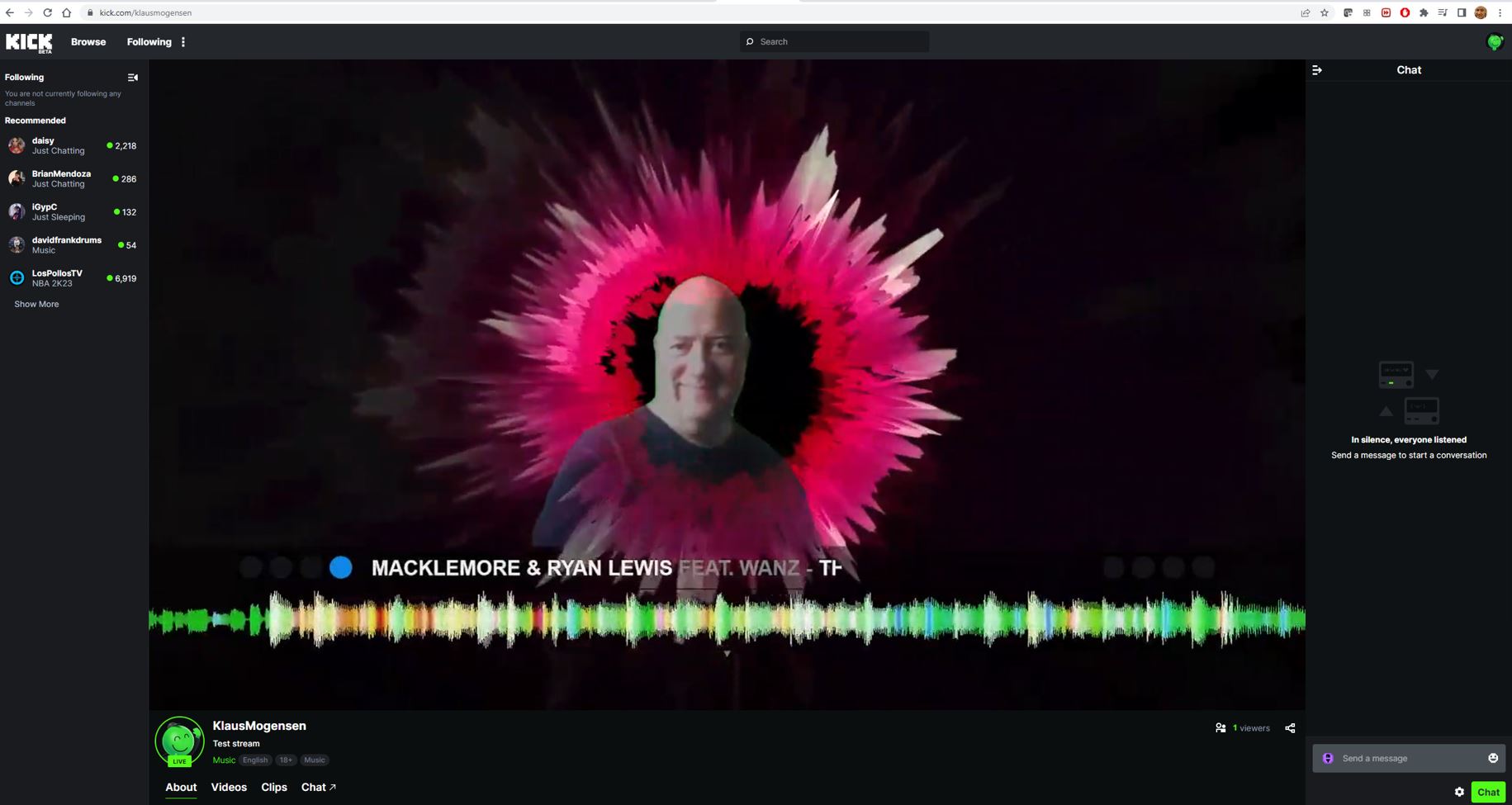Click the Kick logo in header

click(x=29, y=43)
